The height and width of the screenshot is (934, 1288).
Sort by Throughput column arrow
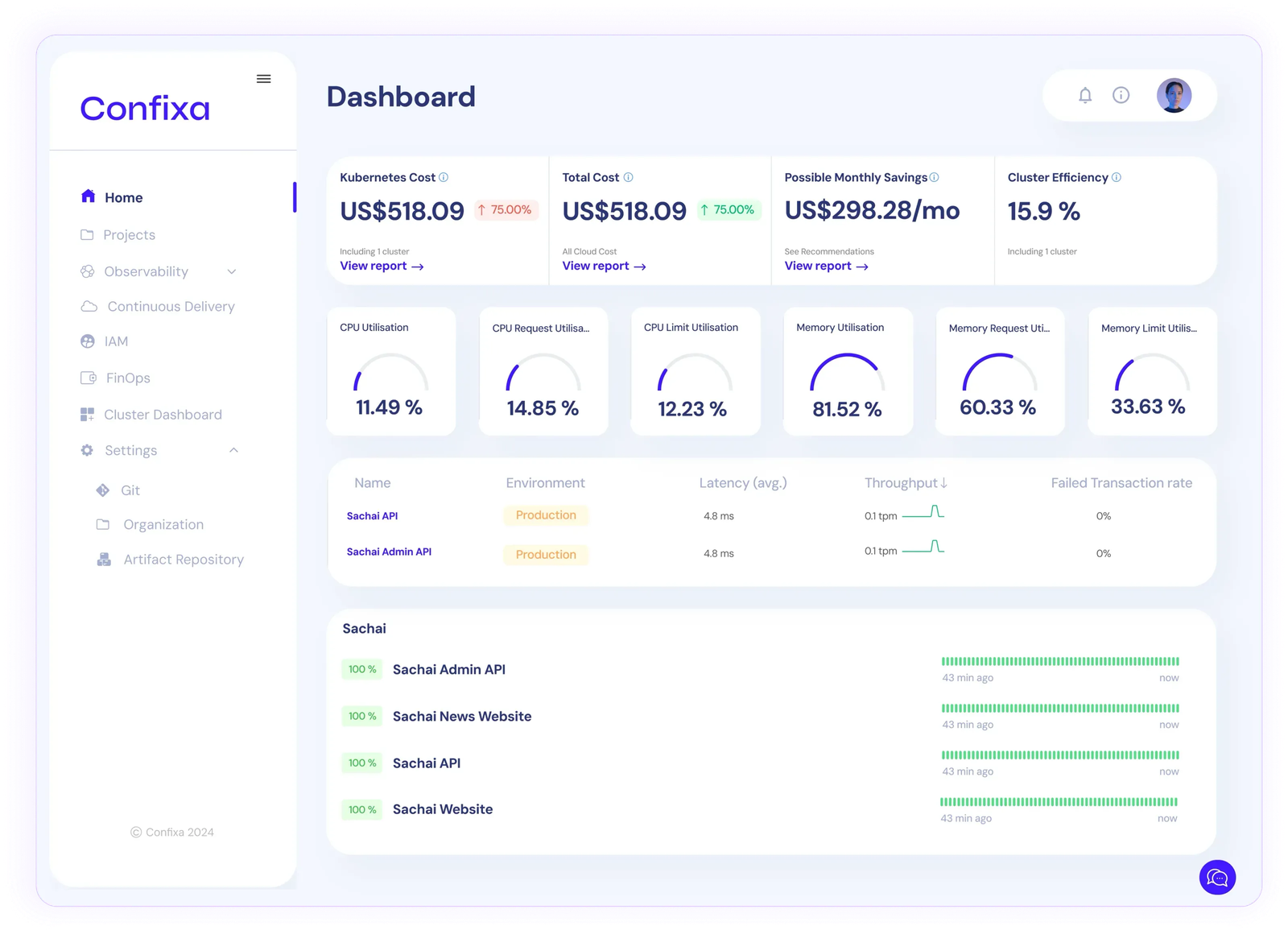(x=944, y=483)
